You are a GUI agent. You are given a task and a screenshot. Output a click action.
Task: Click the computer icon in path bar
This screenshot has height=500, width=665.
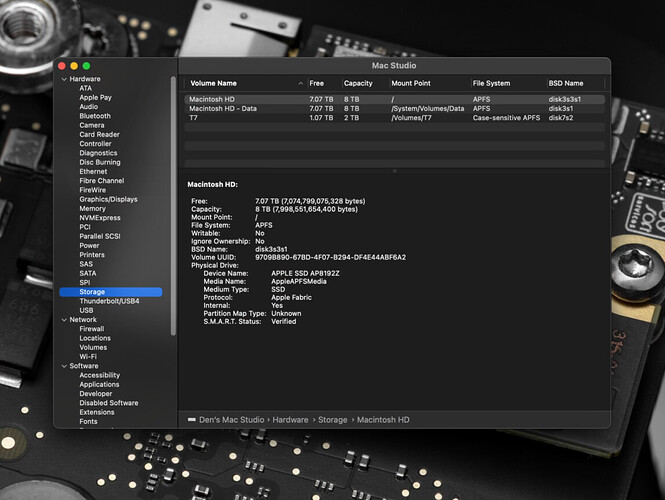tap(192, 420)
